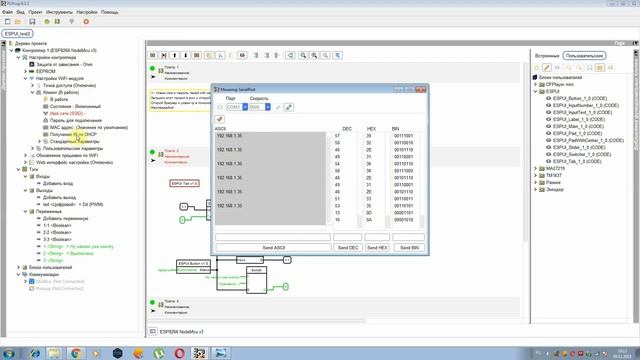This screenshot has height=360, width=640.
Task: Collapse the WiFi module settings node
Action: (x=25, y=78)
